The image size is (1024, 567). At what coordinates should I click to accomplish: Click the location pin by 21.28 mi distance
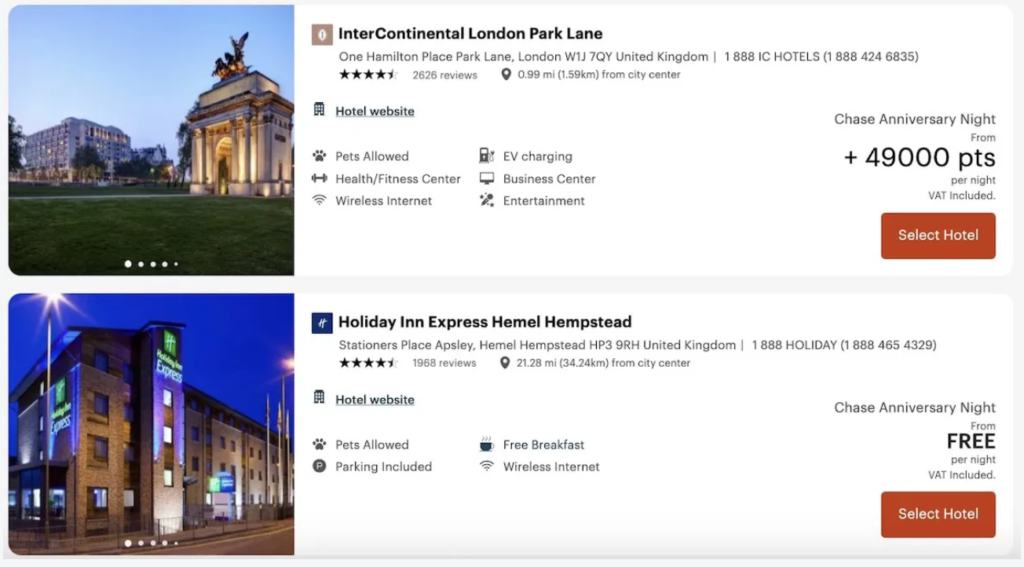[x=504, y=363]
